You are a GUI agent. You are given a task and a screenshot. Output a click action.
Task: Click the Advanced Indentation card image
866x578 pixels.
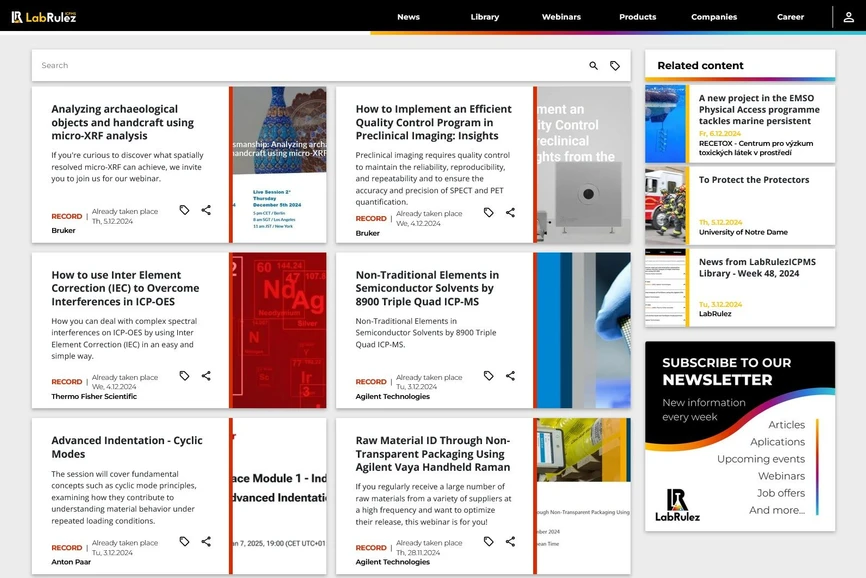(278, 496)
